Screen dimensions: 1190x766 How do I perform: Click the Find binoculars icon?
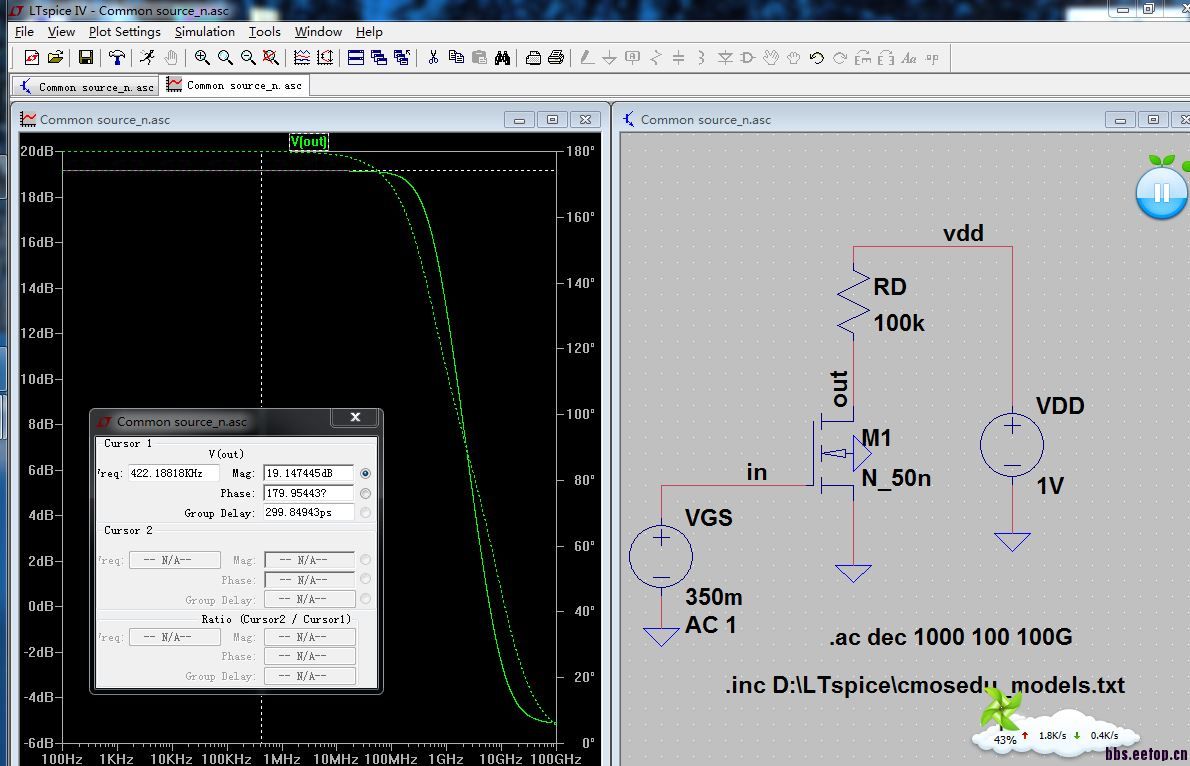click(503, 58)
